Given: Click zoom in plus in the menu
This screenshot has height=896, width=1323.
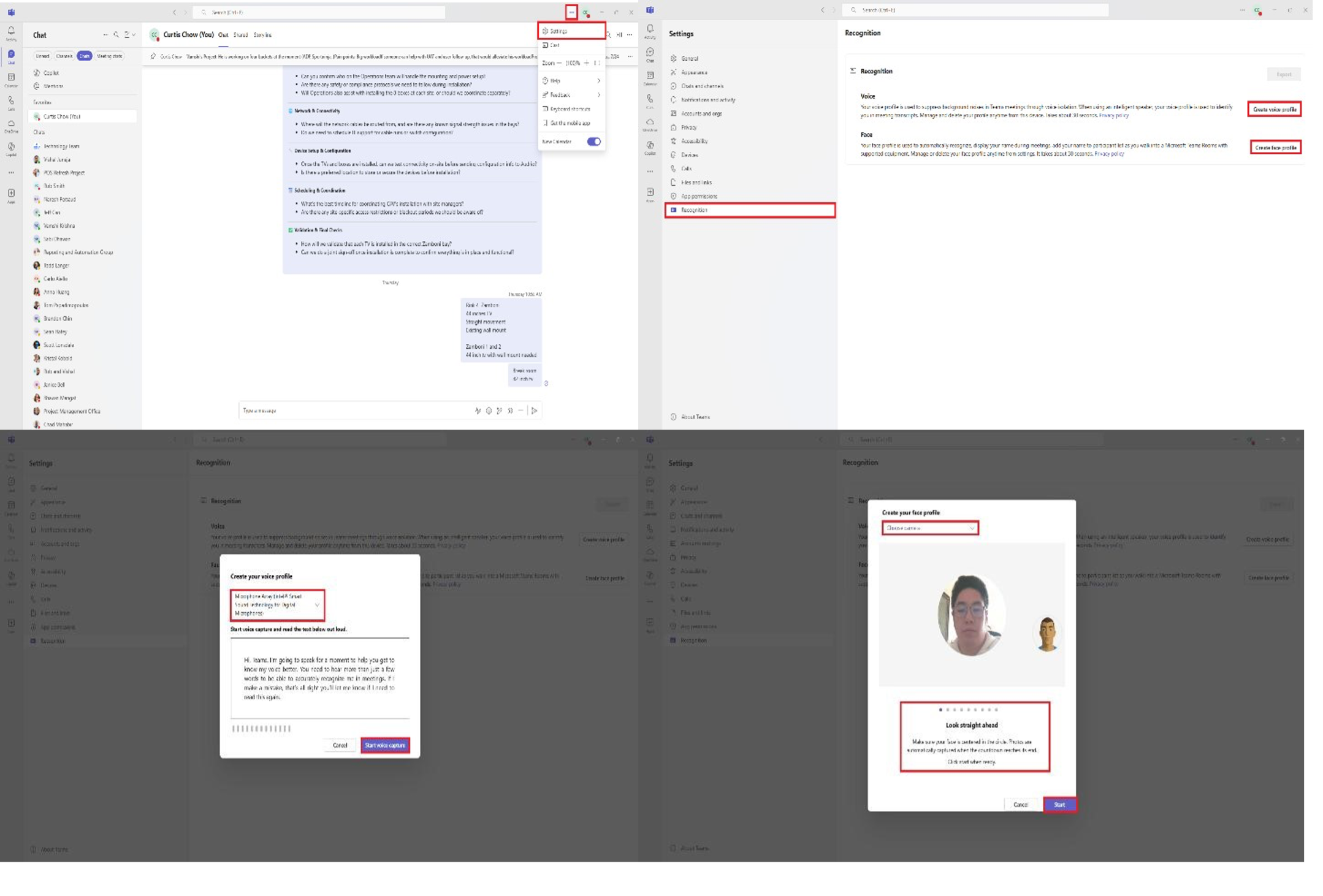Looking at the screenshot, I should point(586,63).
